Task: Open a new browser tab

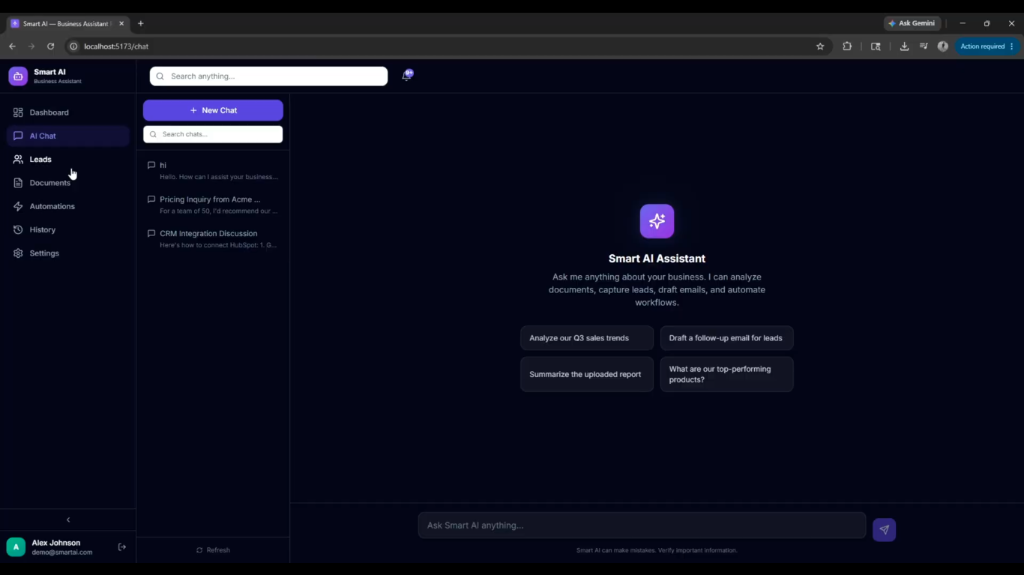Action: (x=140, y=24)
